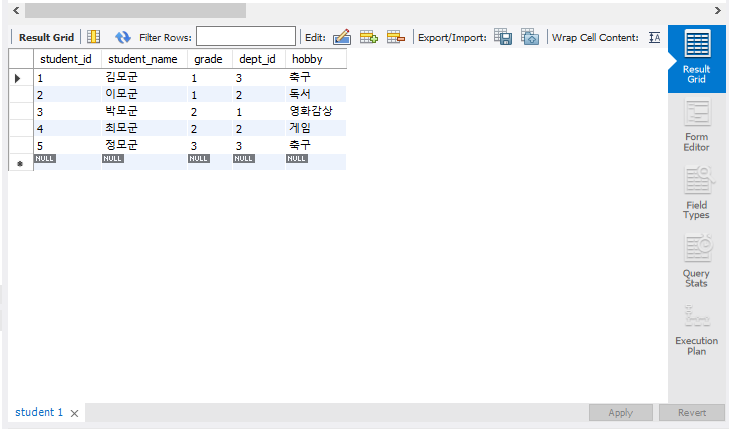Viewport: 729px width, 429px height.
Task: Toggle Wrap Cell Content icon
Action: coord(655,38)
